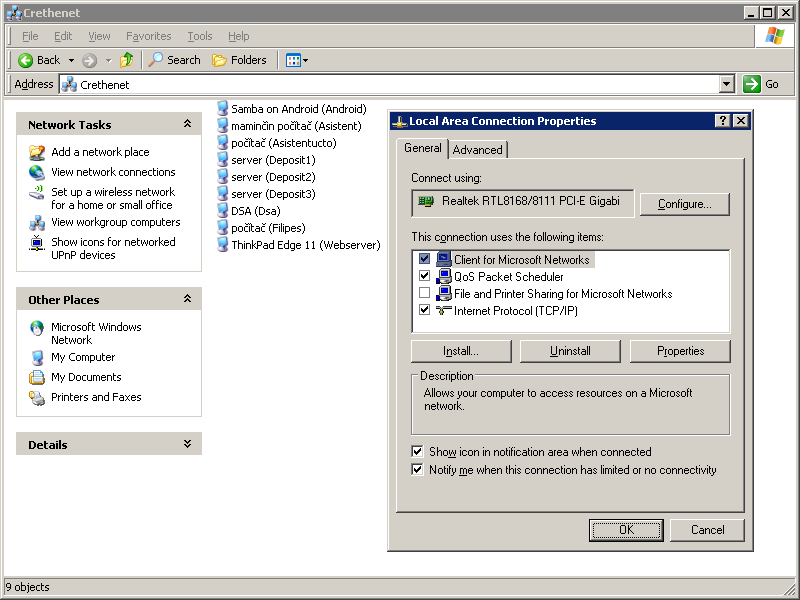Open the Address bar dropdown
Viewport: 800px width, 600px height.
pos(727,84)
